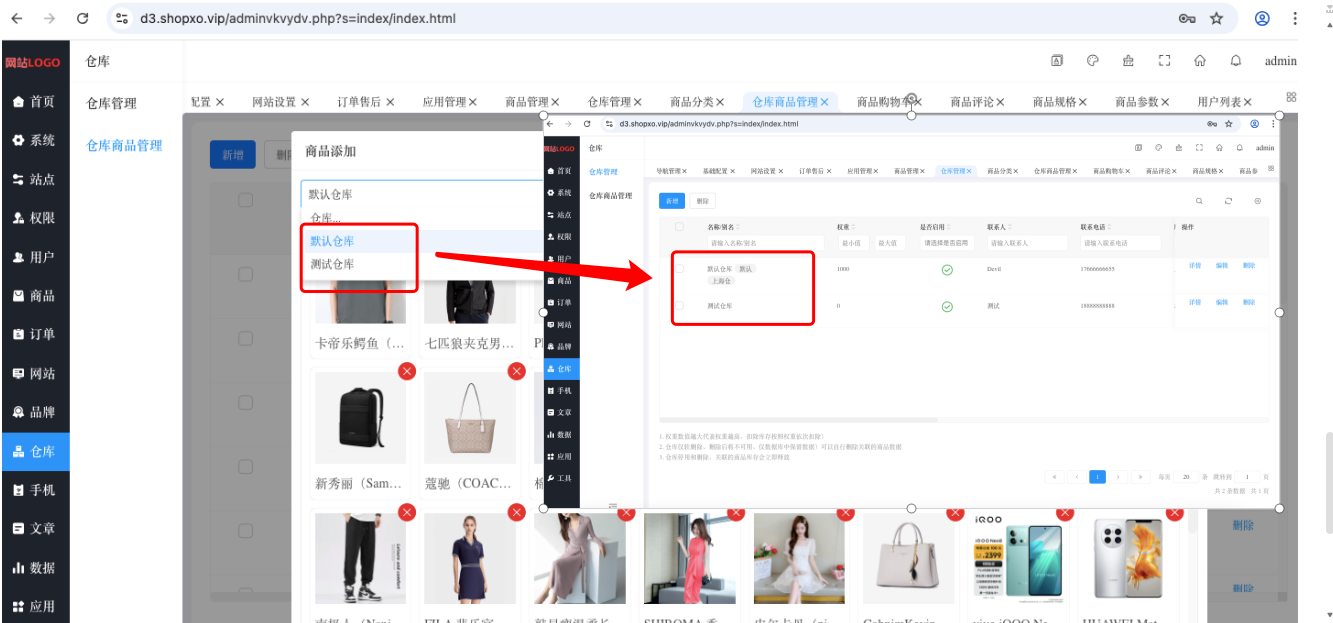
Task: Select 仓库商品管理 in the submenu
Action: coord(124,145)
